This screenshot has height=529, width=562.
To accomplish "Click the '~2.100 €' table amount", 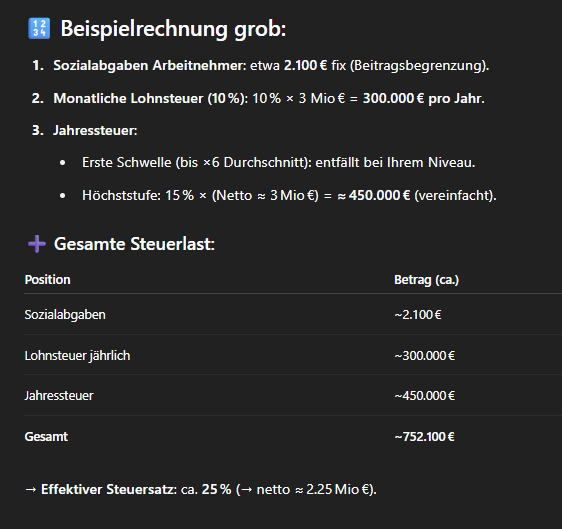I will click(x=418, y=315).
